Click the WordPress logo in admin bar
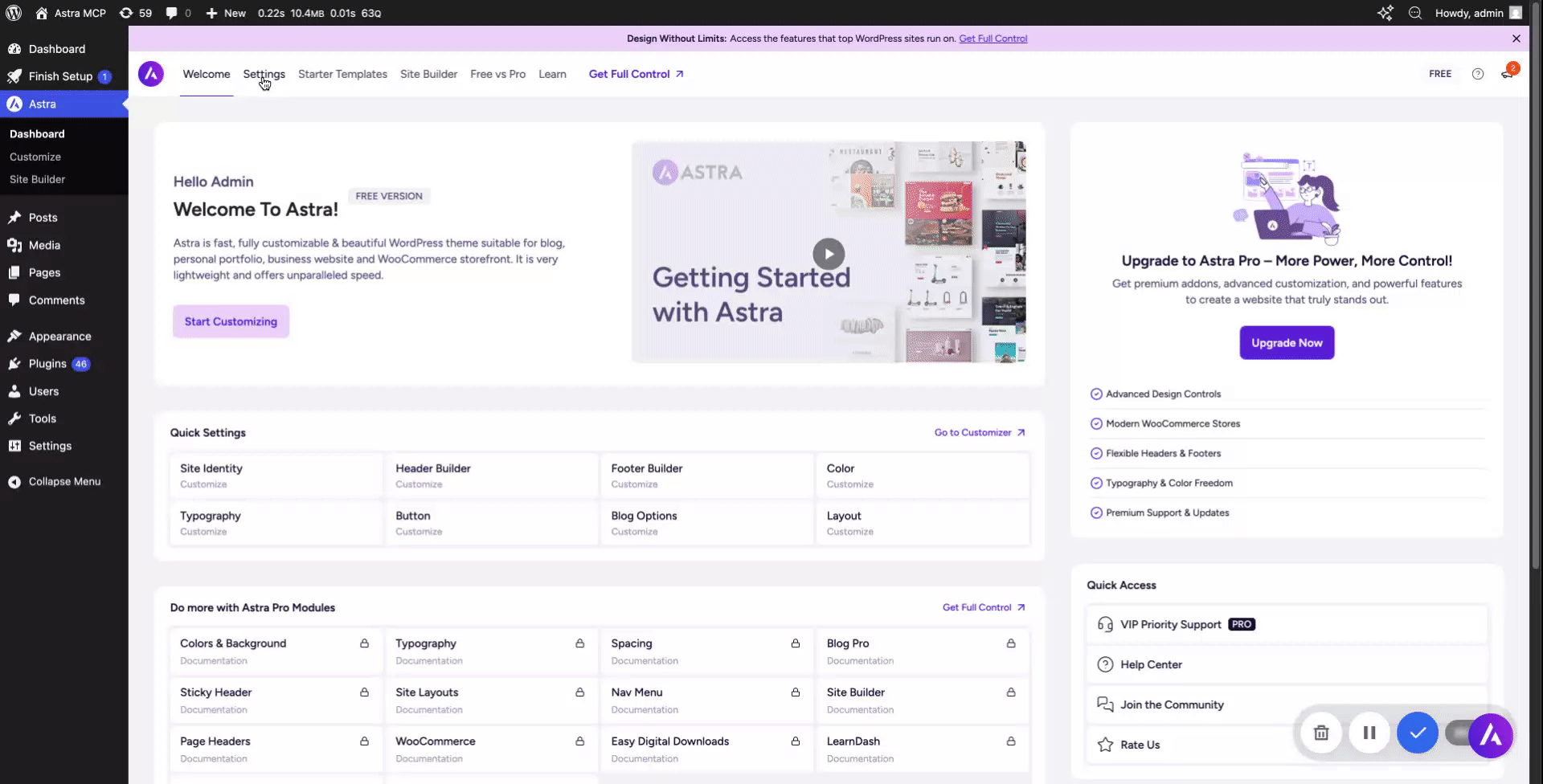This screenshot has height=784, width=1543. (14, 13)
